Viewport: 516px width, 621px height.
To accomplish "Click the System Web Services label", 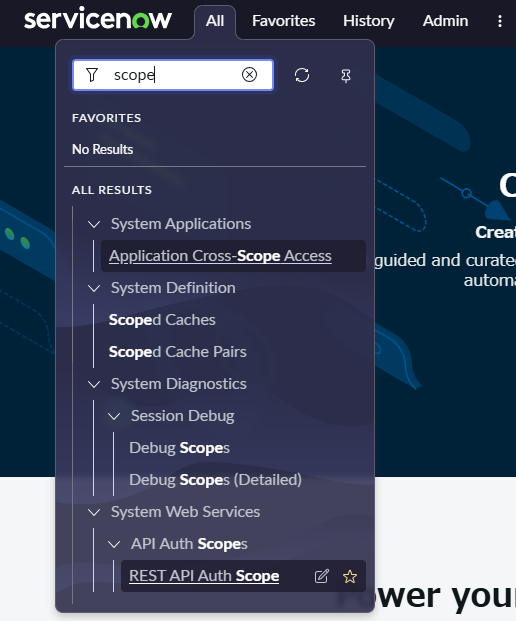I will coord(185,512).
